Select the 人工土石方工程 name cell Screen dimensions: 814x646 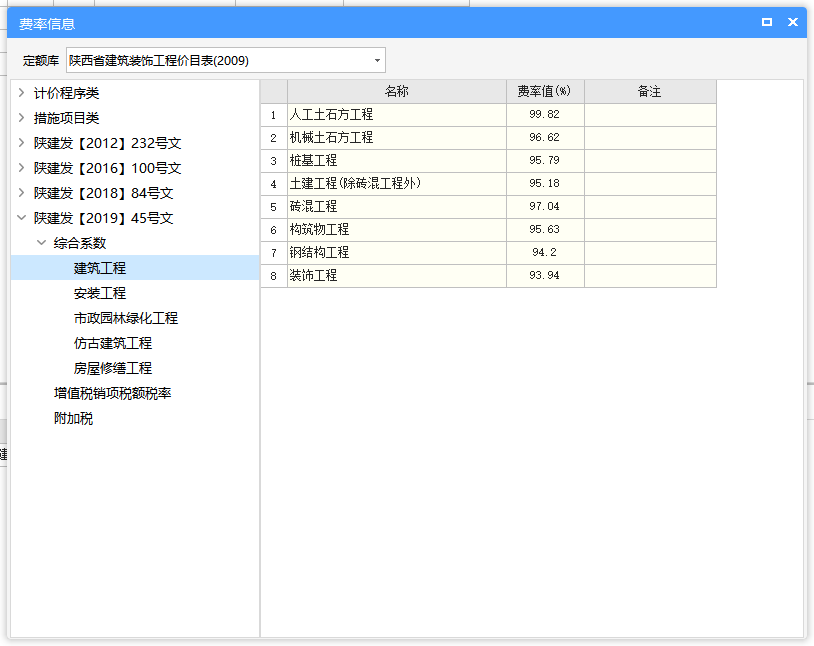pos(397,114)
